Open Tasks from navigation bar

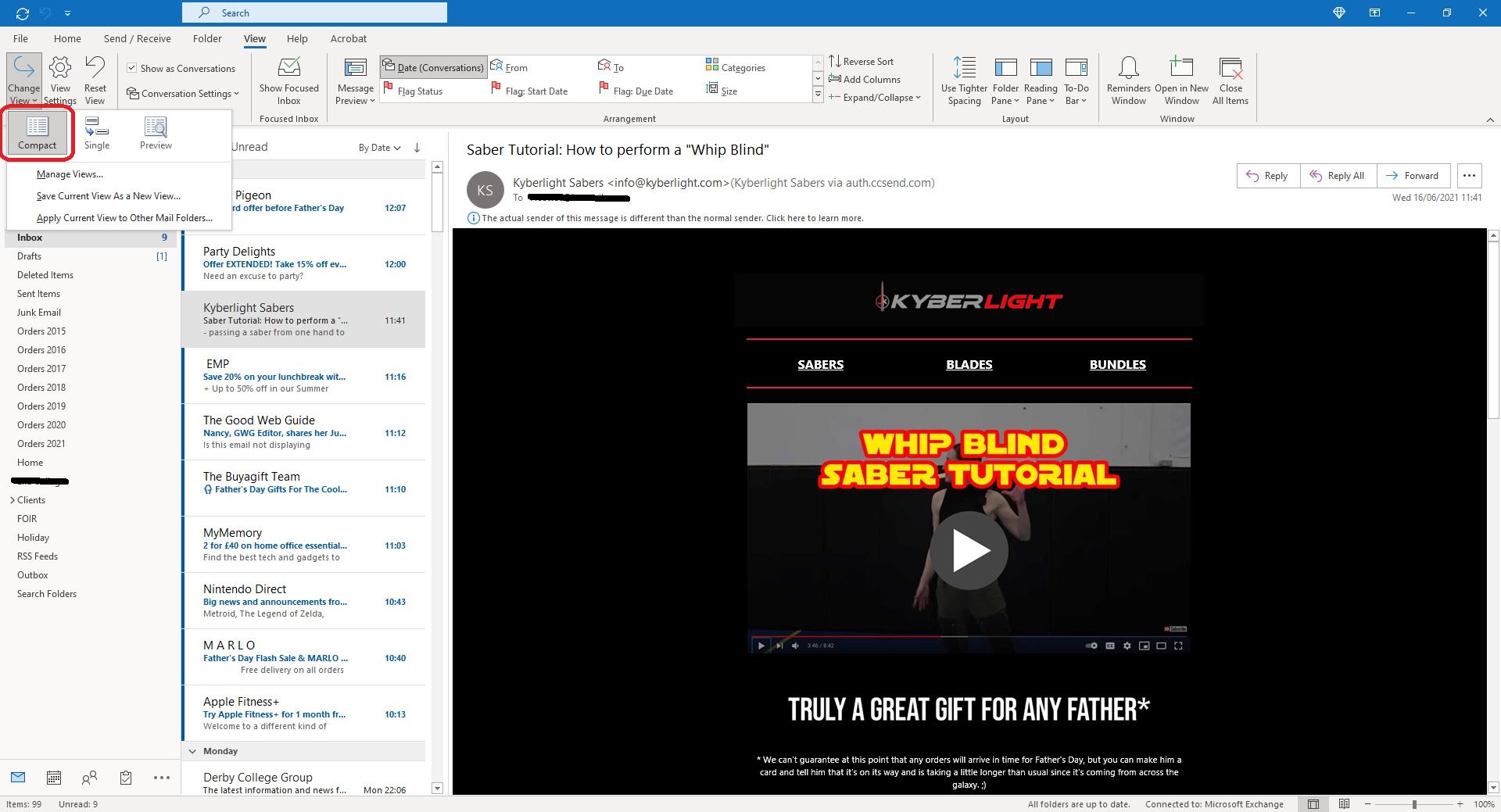click(126, 778)
